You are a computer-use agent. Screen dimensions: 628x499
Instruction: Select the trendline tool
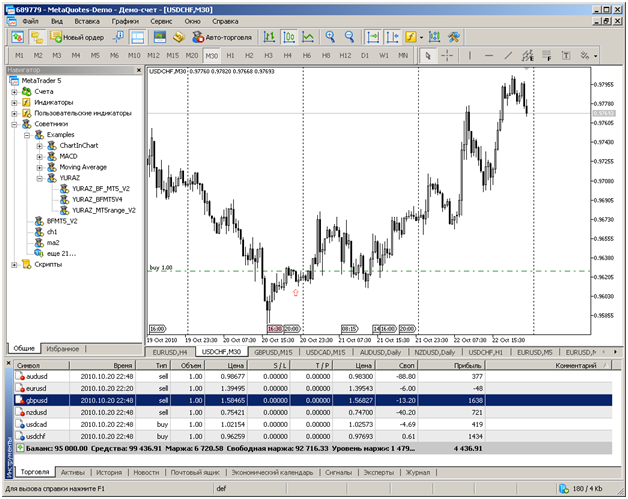coord(508,56)
